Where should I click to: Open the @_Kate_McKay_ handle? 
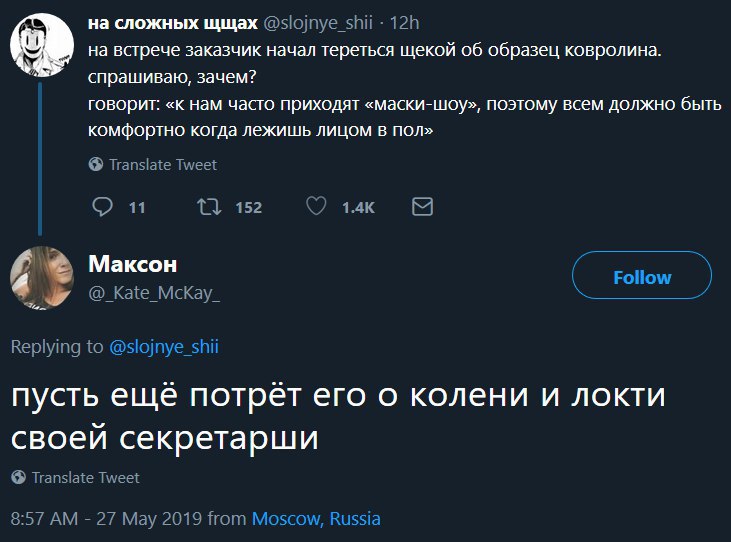click(x=155, y=293)
